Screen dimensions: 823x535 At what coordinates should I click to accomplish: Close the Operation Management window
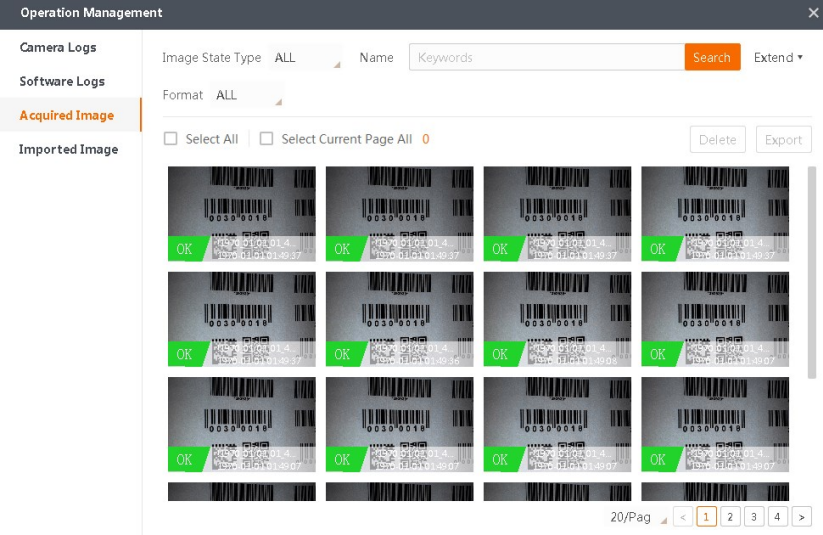pyautogui.click(x=813, y=13)
